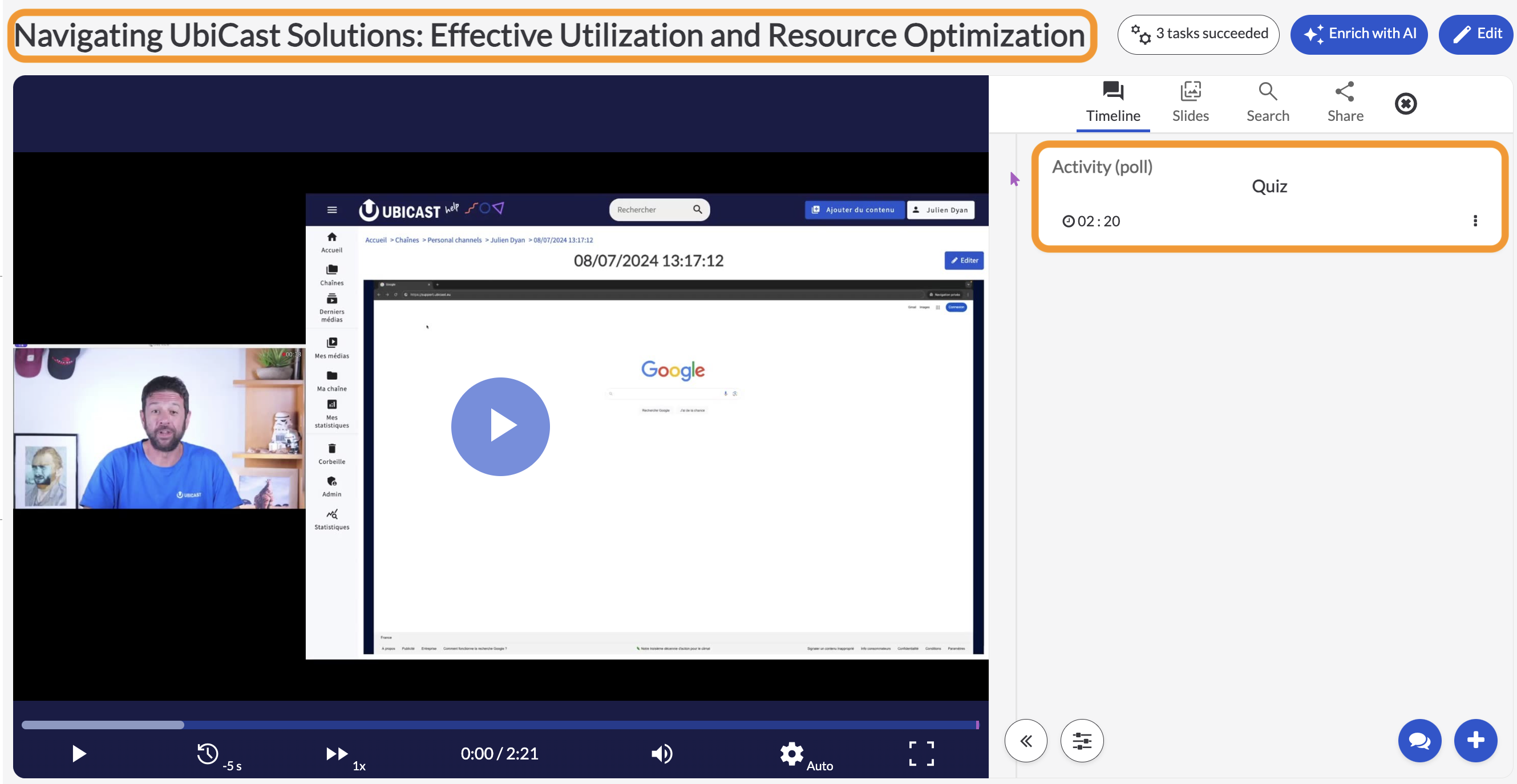Image resolution: width=1517 pixels, height=784 pixels.
Task: Select the Quiz poll activity card
Action: [x=1269, y=197]
